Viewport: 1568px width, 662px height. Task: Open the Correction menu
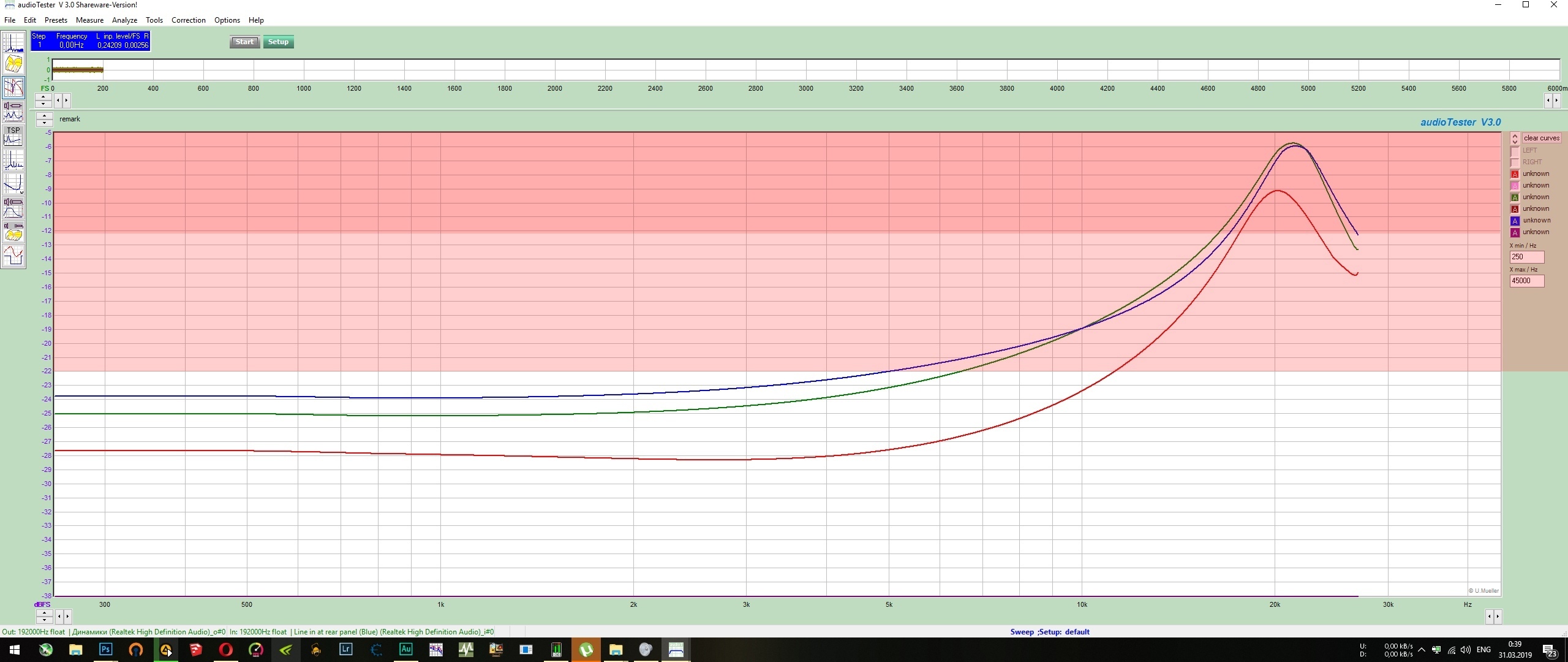point(188,20)
